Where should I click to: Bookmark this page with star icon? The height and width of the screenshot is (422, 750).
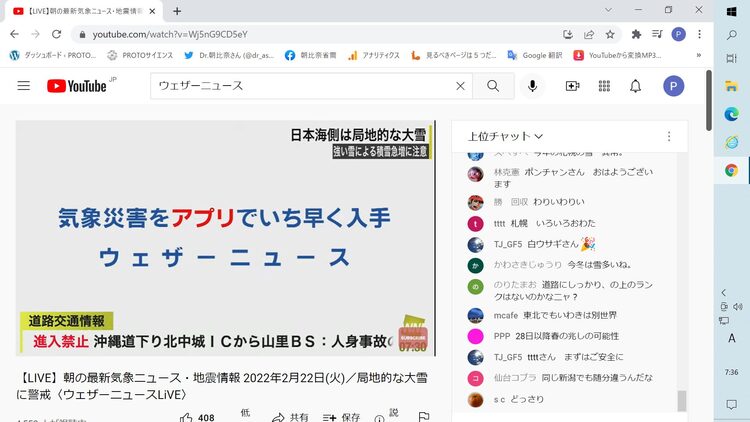(610, 34)
